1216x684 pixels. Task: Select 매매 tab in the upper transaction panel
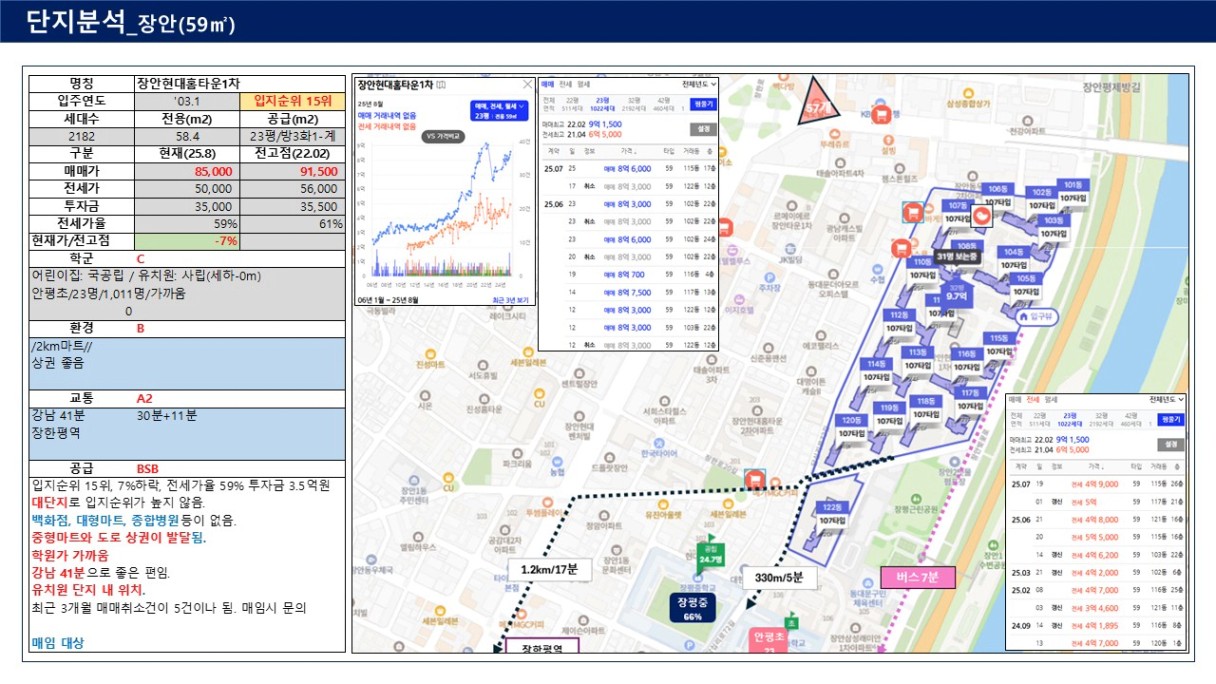[x=547, y=85]
